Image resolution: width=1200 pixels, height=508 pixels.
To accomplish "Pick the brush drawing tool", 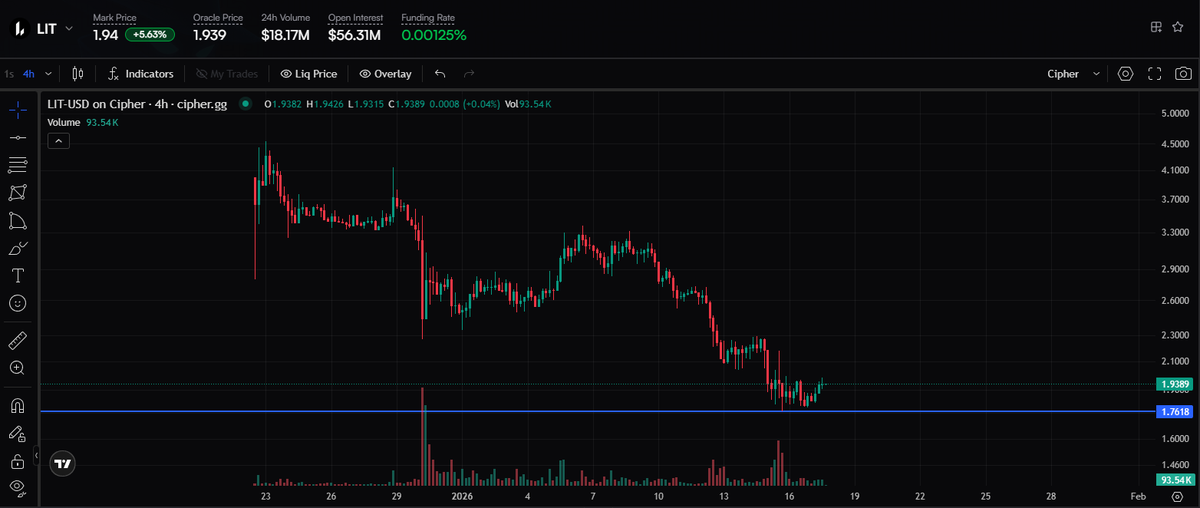I will pyautogui.click(x=17, y=247).
